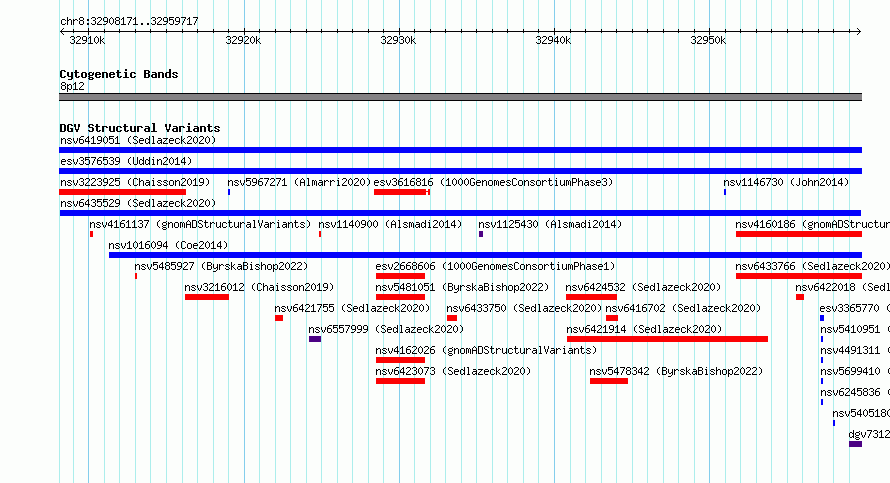Click the nsv6419051 (Sedlazeck2020) variant label
Image resolution: width=890 pixels, height=483 pixels.
[x=138, y=140]
